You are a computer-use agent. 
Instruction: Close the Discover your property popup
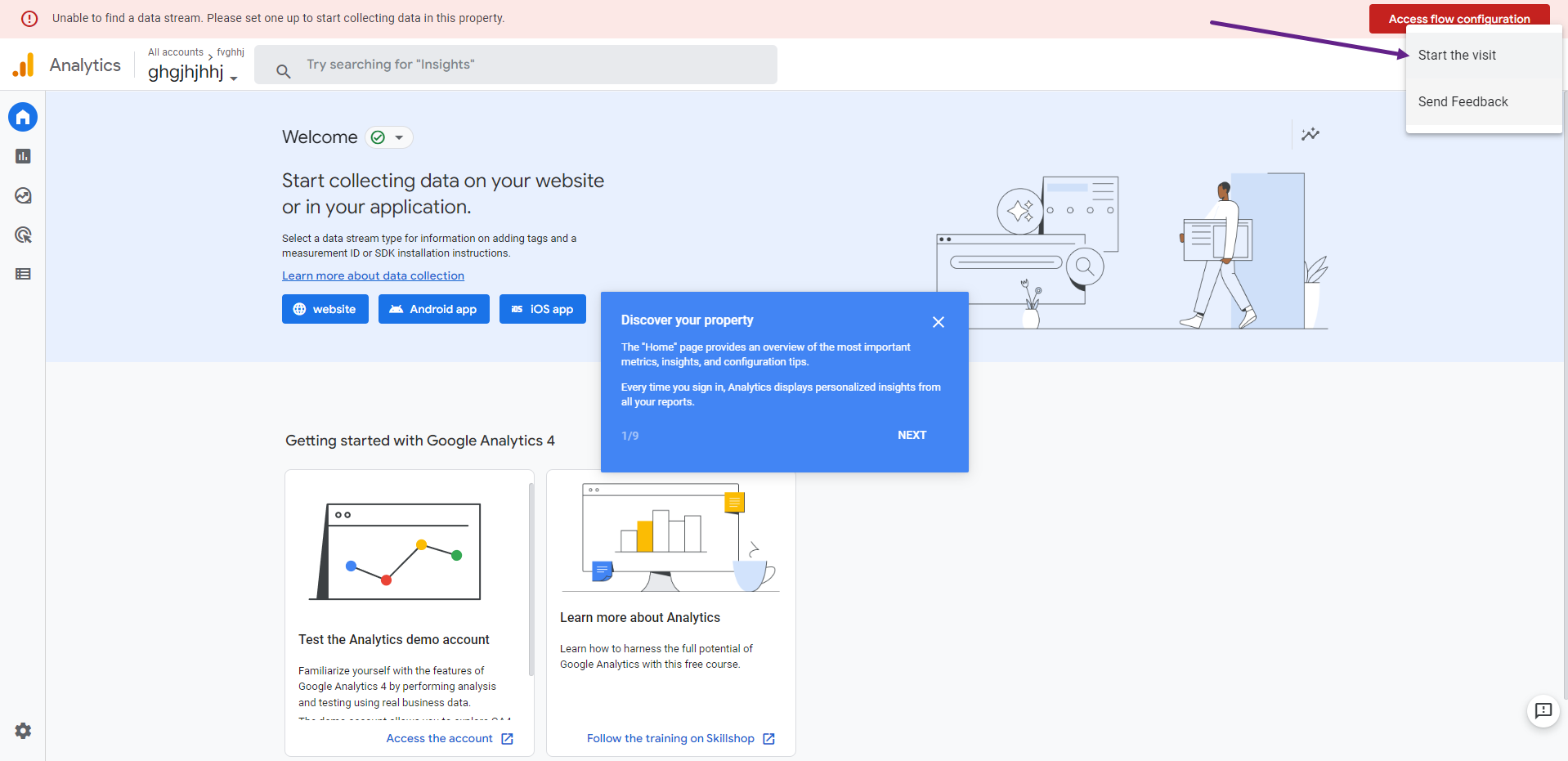click(939, 322)
